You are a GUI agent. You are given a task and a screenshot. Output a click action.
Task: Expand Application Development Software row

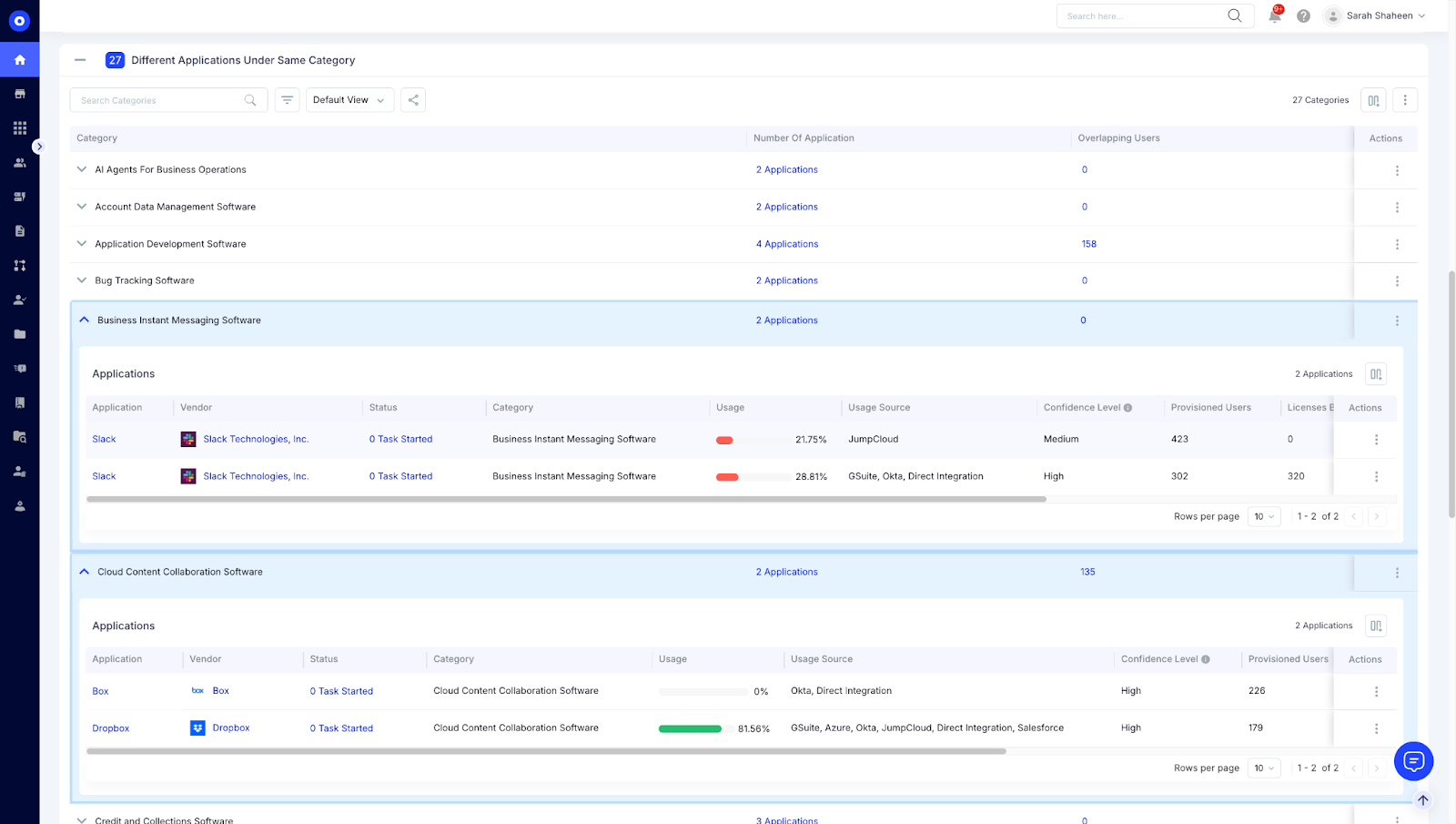(x=82, y=244)
